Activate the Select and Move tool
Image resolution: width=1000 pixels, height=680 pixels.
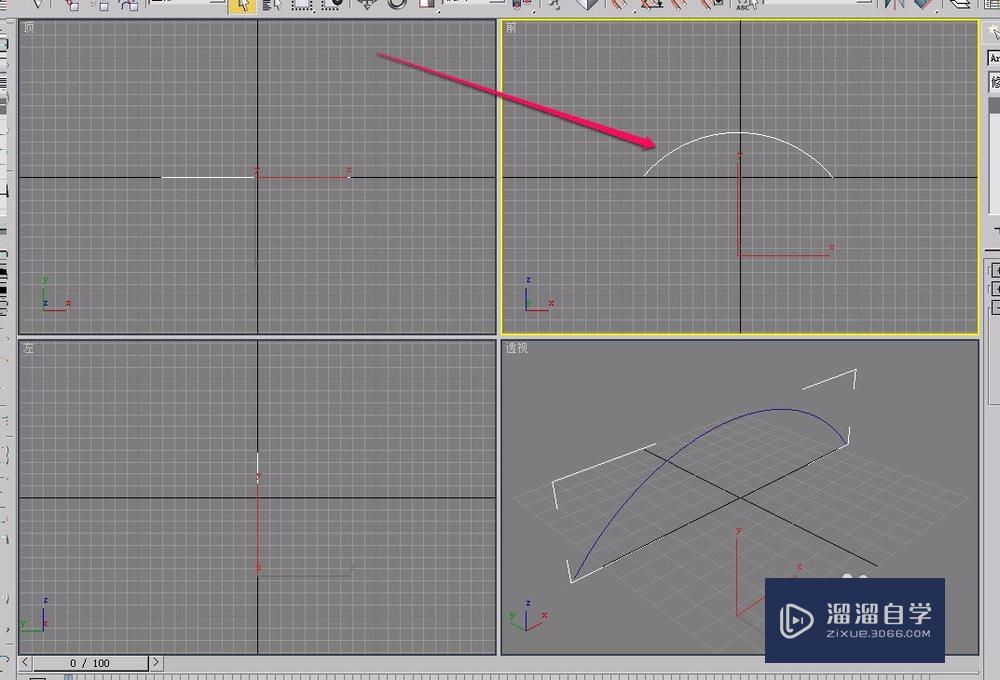tap(366, 4)
